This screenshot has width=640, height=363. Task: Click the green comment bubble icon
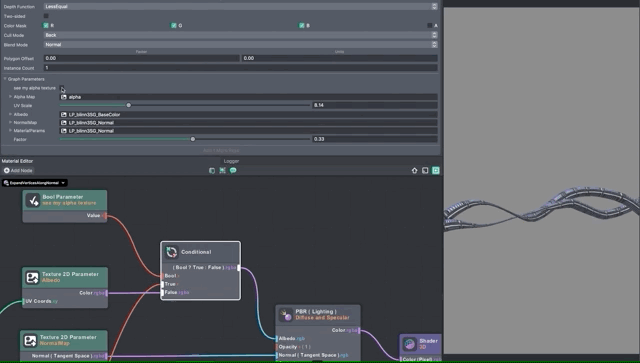(233, 170)
